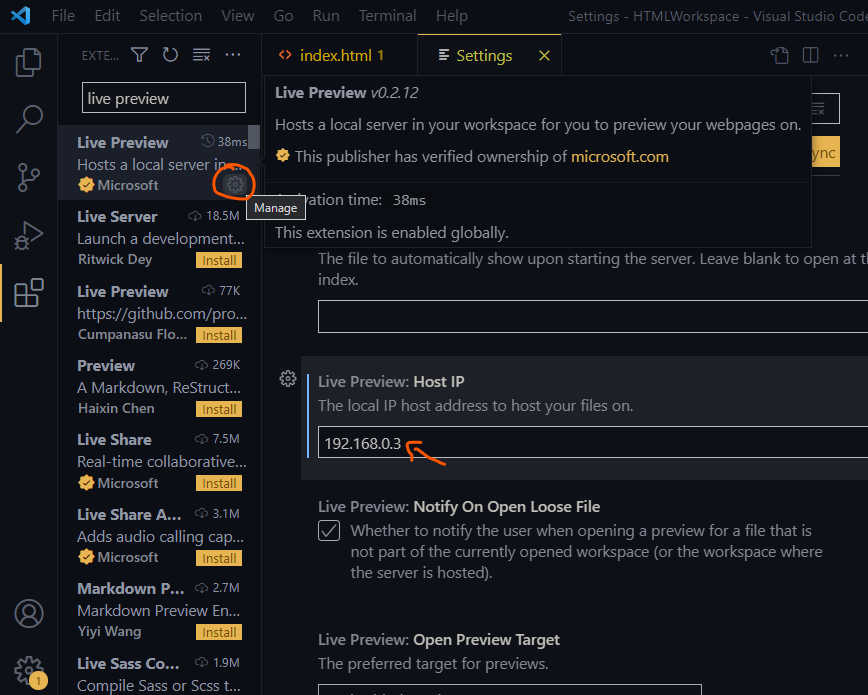The width and height of the screenshot is (868, 695).
Task: Refresh the extensions list
Action: click(170, 55)
